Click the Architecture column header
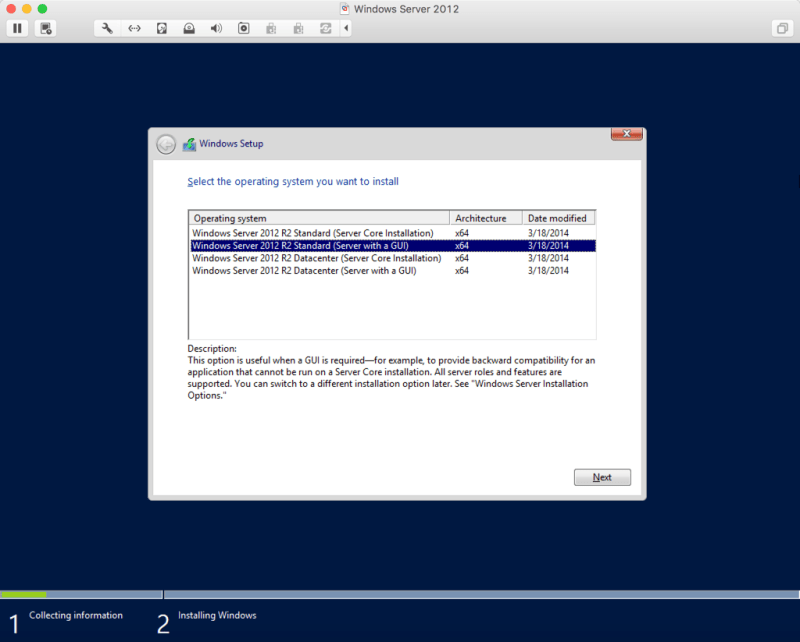 pyautogui.click(x=486, y=218)
